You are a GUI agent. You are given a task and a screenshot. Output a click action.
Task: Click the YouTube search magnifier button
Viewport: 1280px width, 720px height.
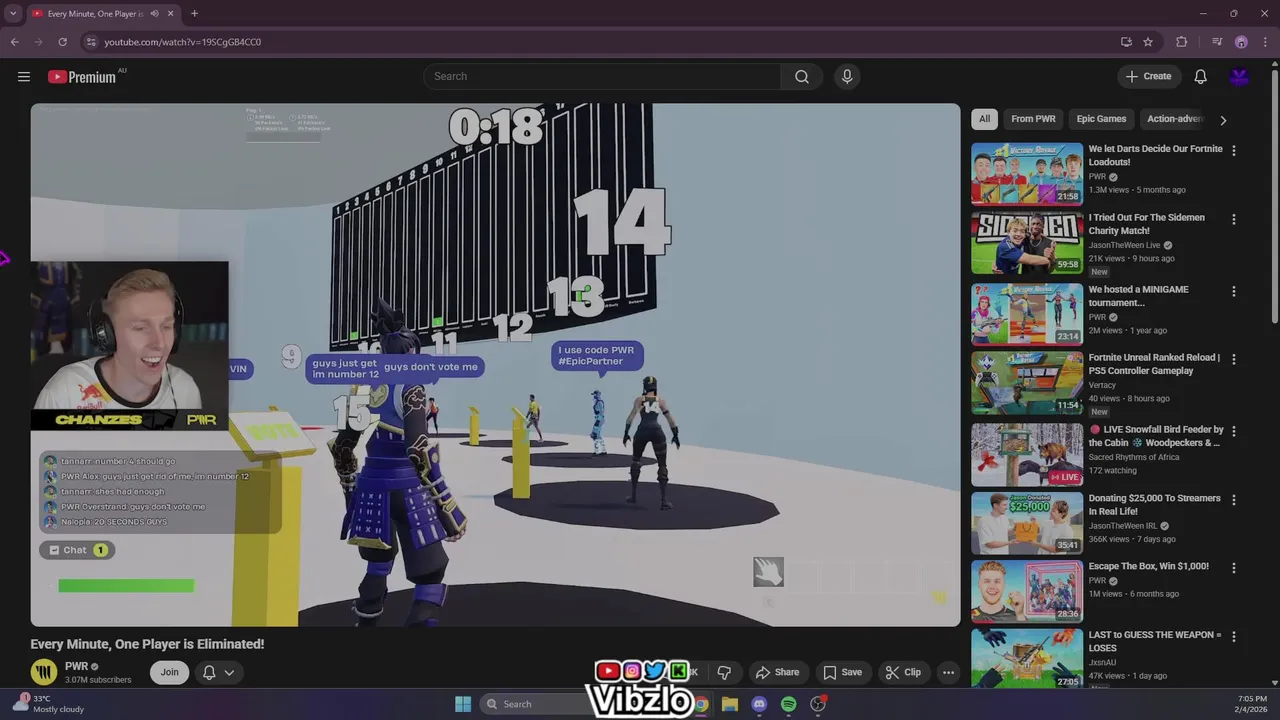(x=802, y=77)
